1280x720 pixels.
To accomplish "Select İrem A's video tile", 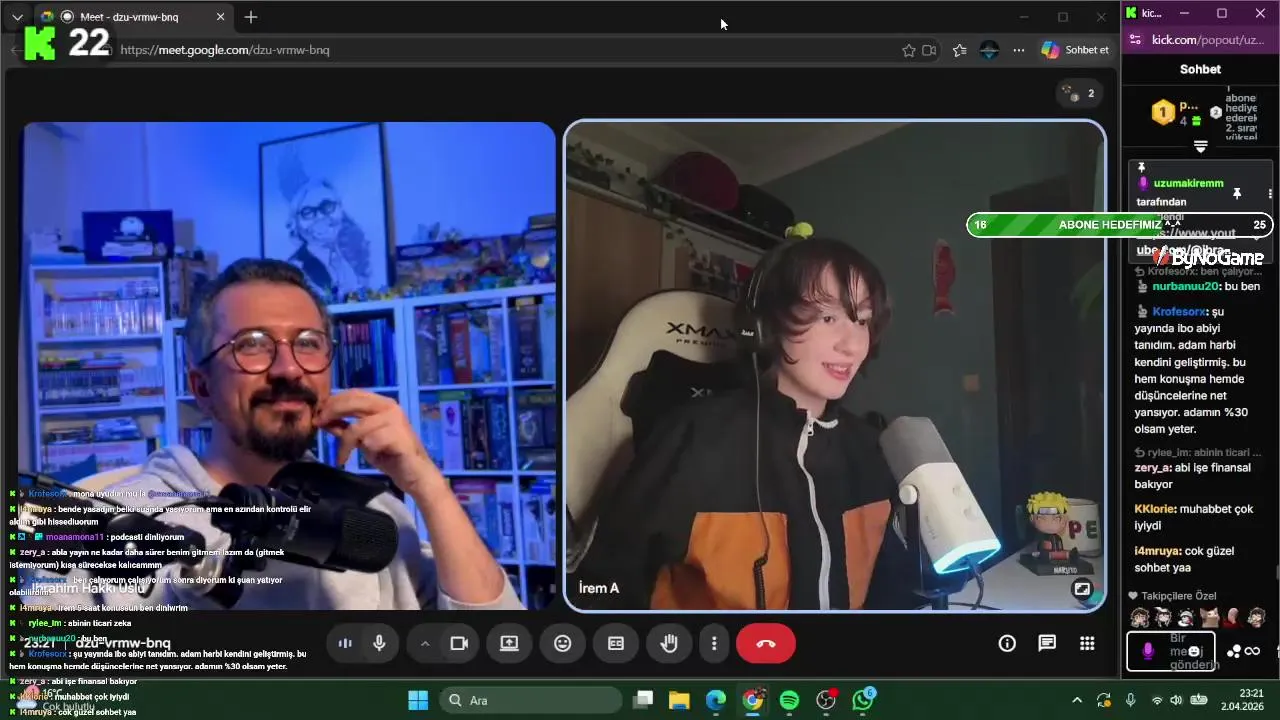I will click(835, 366).
